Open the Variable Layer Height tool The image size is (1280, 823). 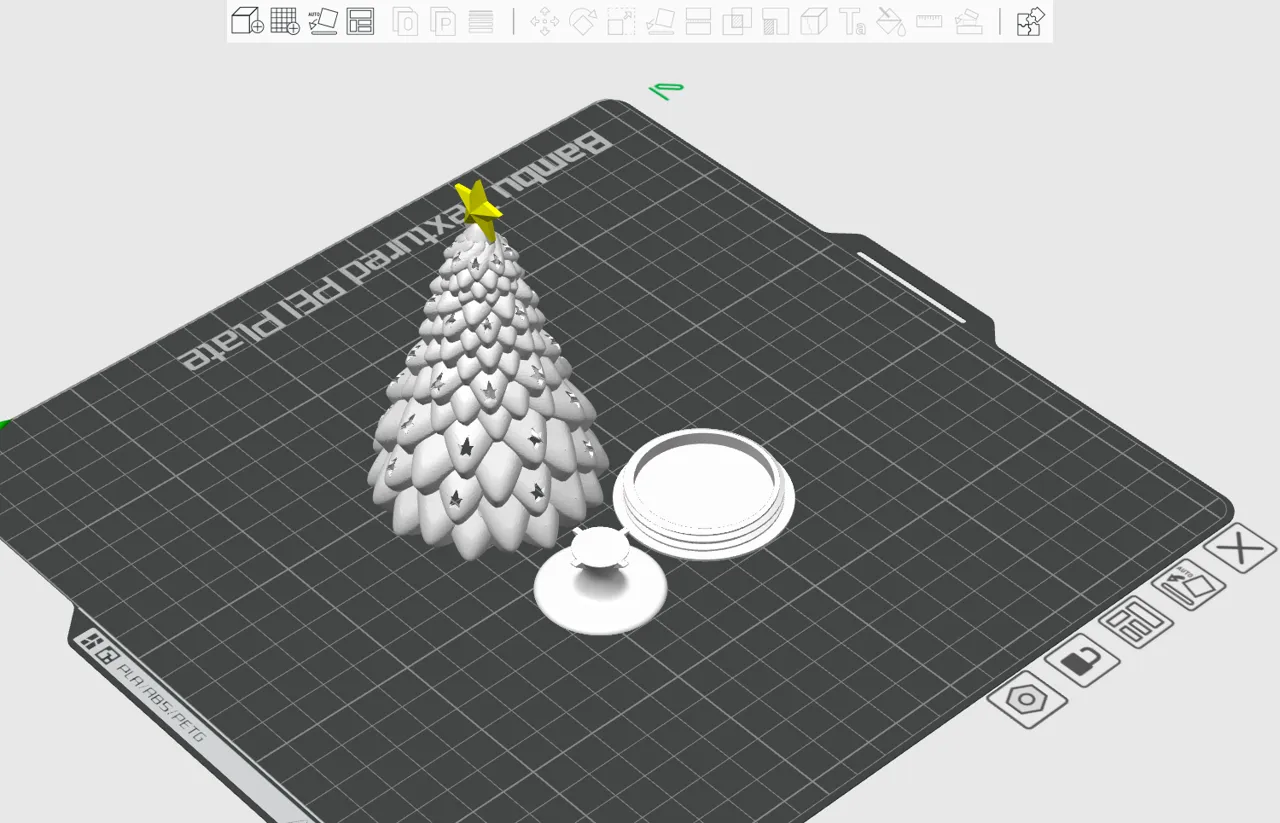[x=481, y=21]
